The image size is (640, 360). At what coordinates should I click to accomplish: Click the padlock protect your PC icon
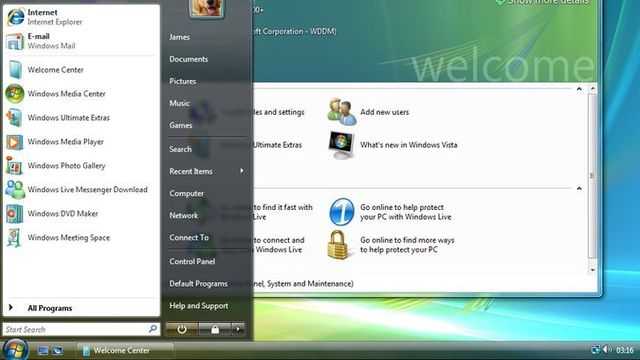coord(338,244)
